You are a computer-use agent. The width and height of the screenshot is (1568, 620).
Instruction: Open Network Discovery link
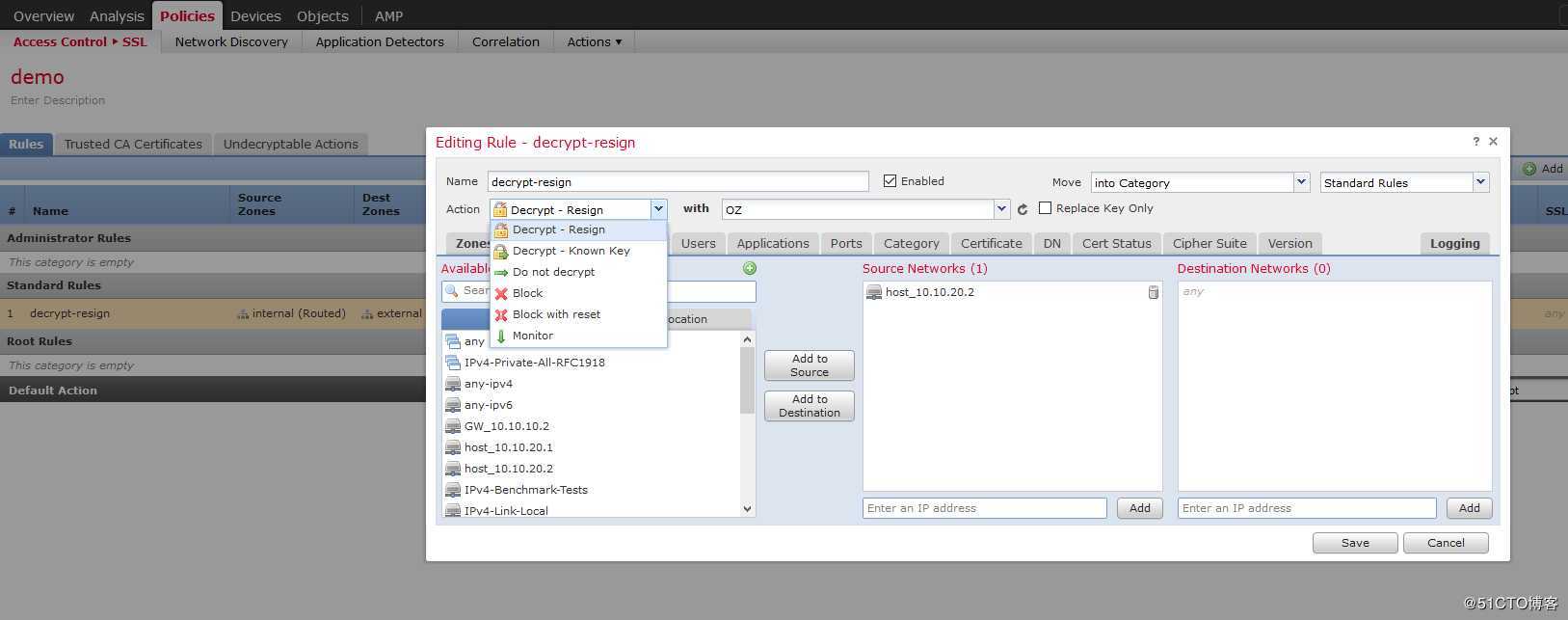pyautogui.click(x=231, y=41)
